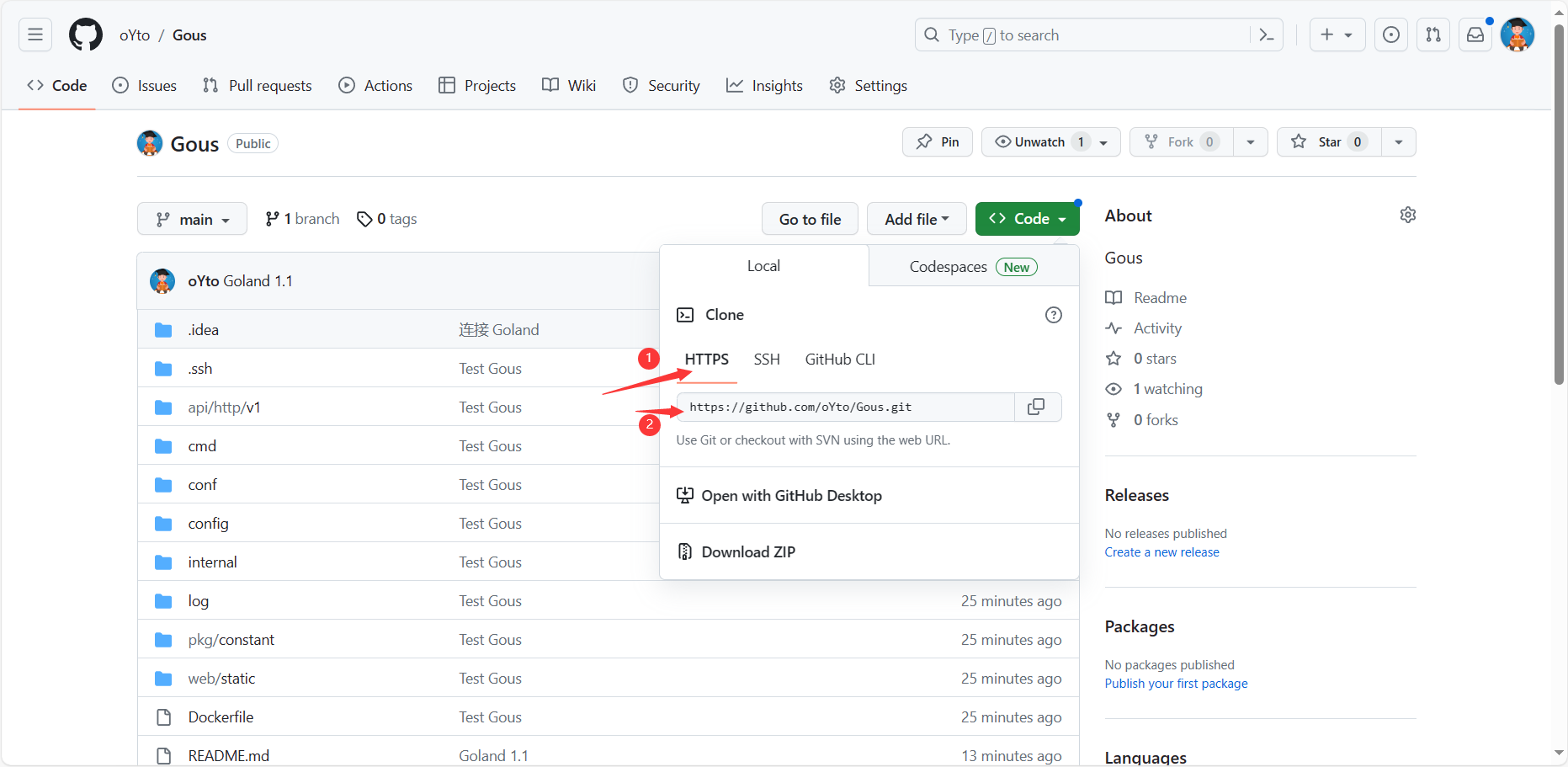View the 0 tags link
Screen dimensions: 1568x767
[x=387, y=219]
